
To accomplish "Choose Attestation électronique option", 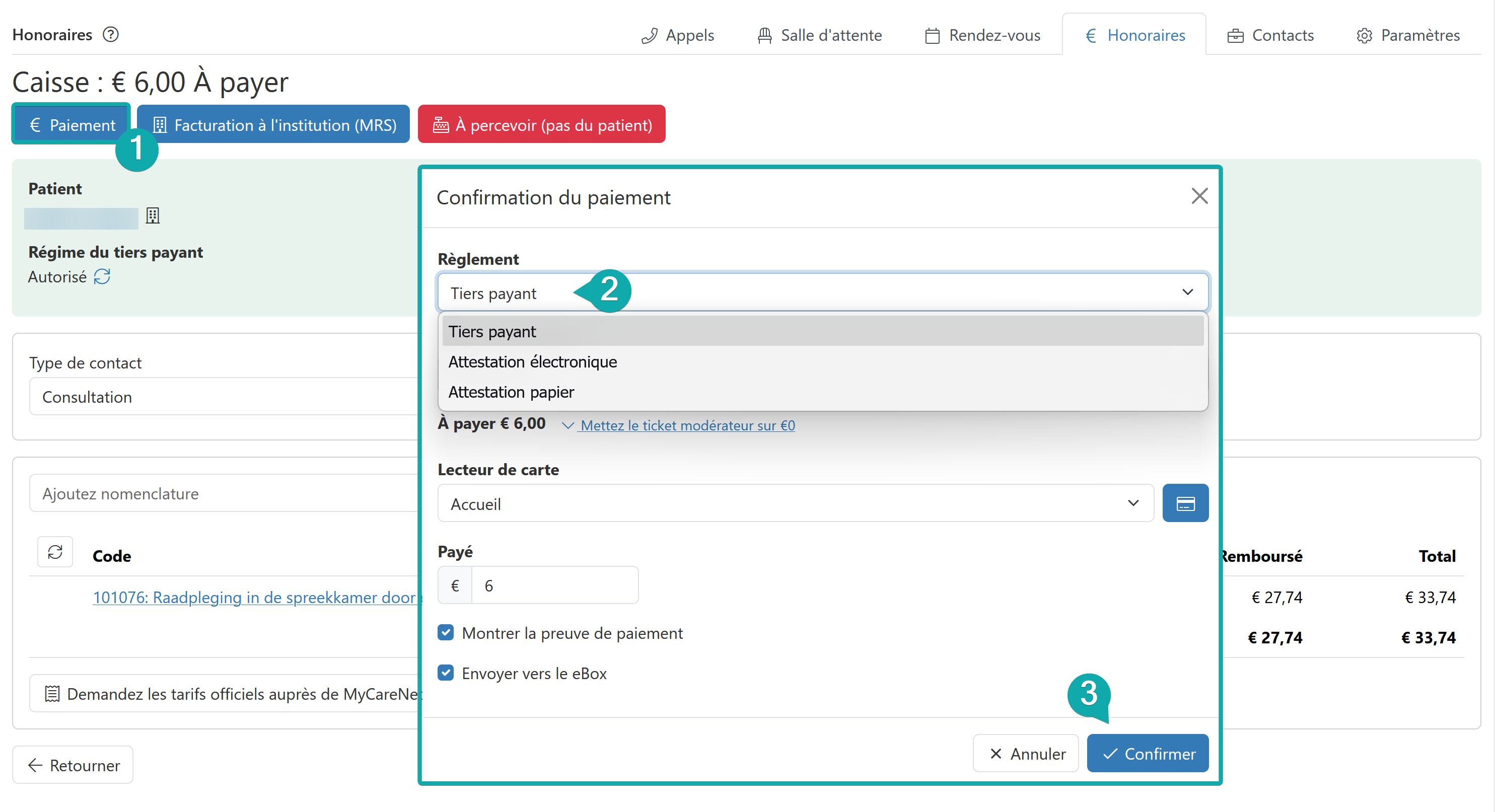I will coord(822,361).
